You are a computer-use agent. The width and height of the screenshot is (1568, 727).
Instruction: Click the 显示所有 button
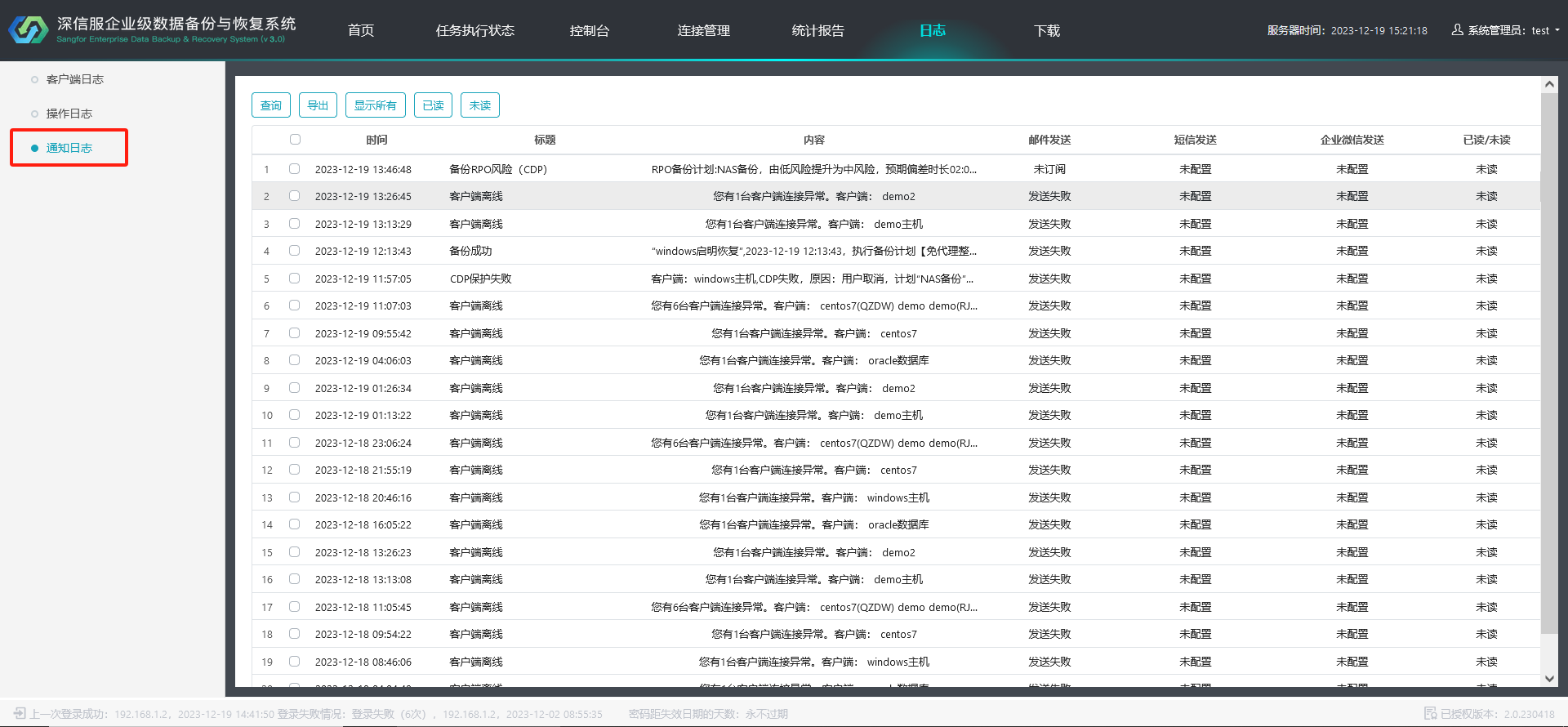pyautogui.click(x=376, y=105)
